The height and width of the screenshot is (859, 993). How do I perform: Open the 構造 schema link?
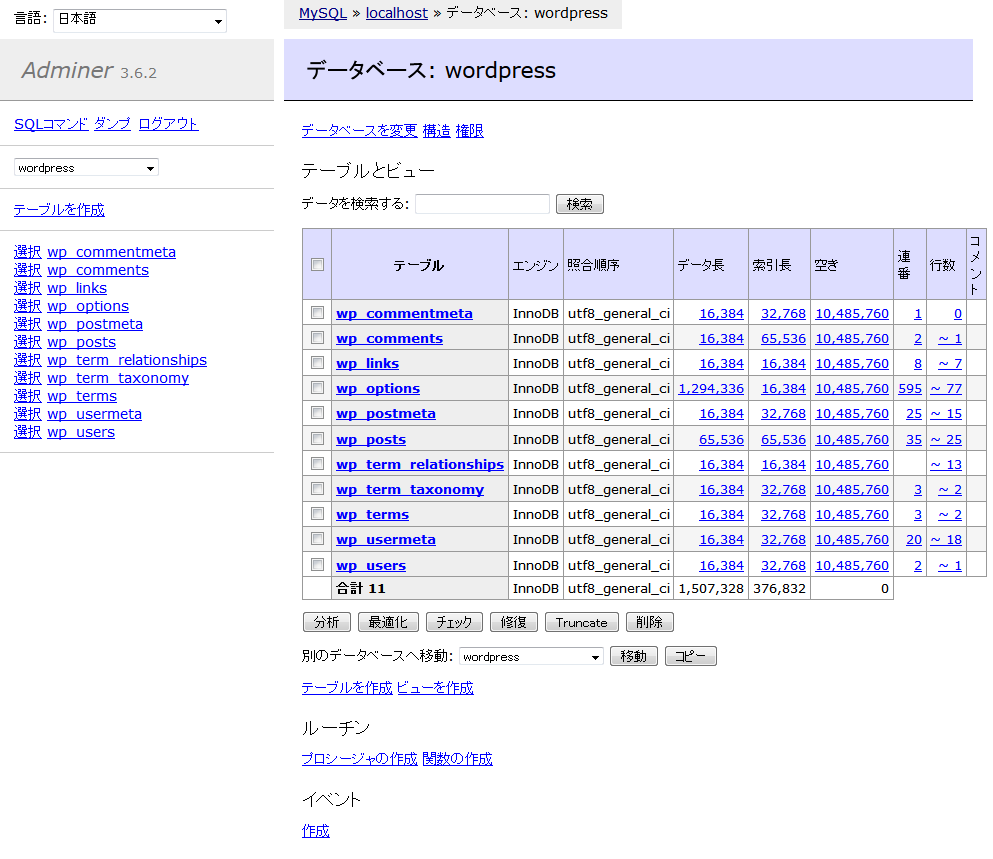[436, 130]
